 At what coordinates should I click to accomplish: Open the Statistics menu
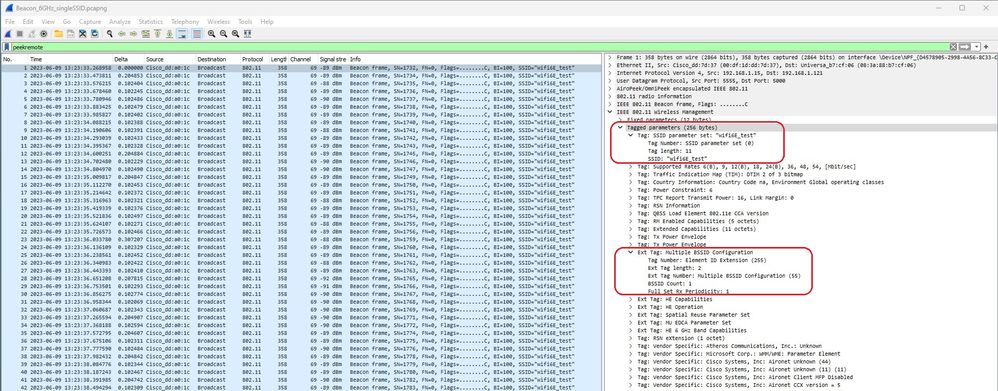(150, 22)
